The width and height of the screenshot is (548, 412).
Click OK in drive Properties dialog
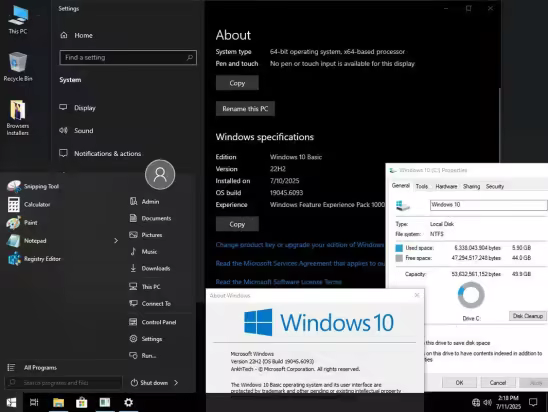459,383
